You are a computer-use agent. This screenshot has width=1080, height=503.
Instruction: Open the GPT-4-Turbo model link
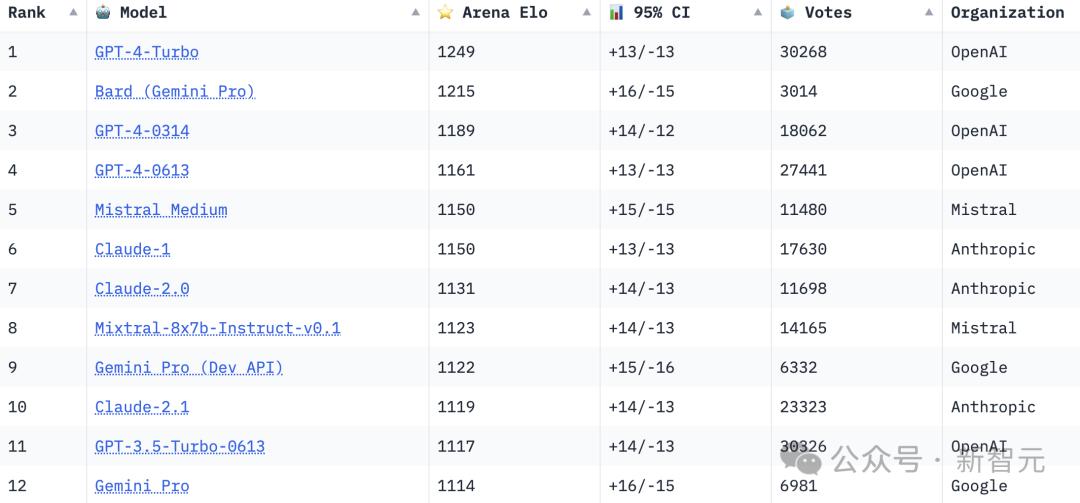(146, 52)
